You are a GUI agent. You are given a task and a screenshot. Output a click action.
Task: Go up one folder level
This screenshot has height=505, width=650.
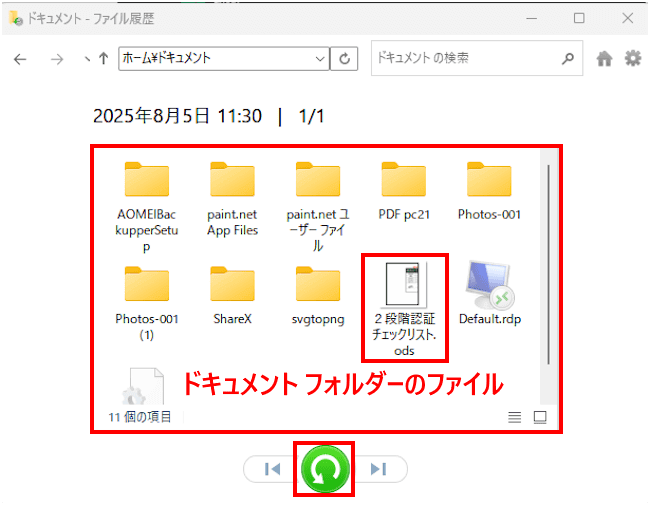[104, 58]
